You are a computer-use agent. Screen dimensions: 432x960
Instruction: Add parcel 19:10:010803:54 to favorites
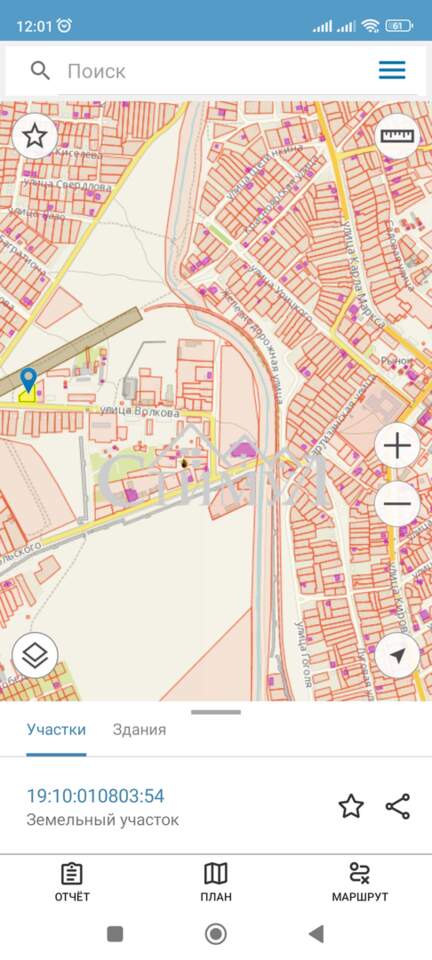tap(351, 806)
